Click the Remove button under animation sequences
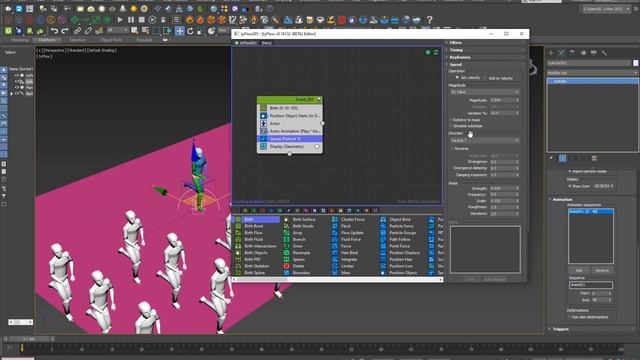Viewport: 640px width, 360px height. [602, 271]
